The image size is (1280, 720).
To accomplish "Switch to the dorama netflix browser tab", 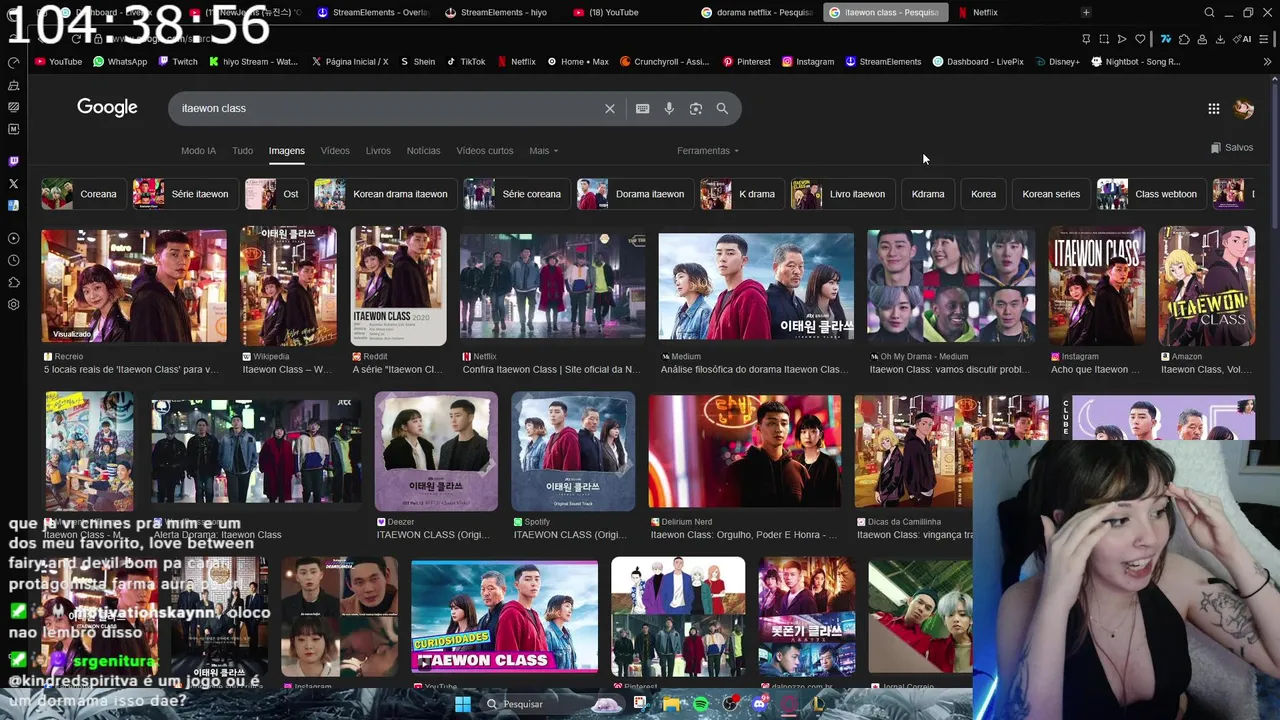I will [x=758, y=12].
